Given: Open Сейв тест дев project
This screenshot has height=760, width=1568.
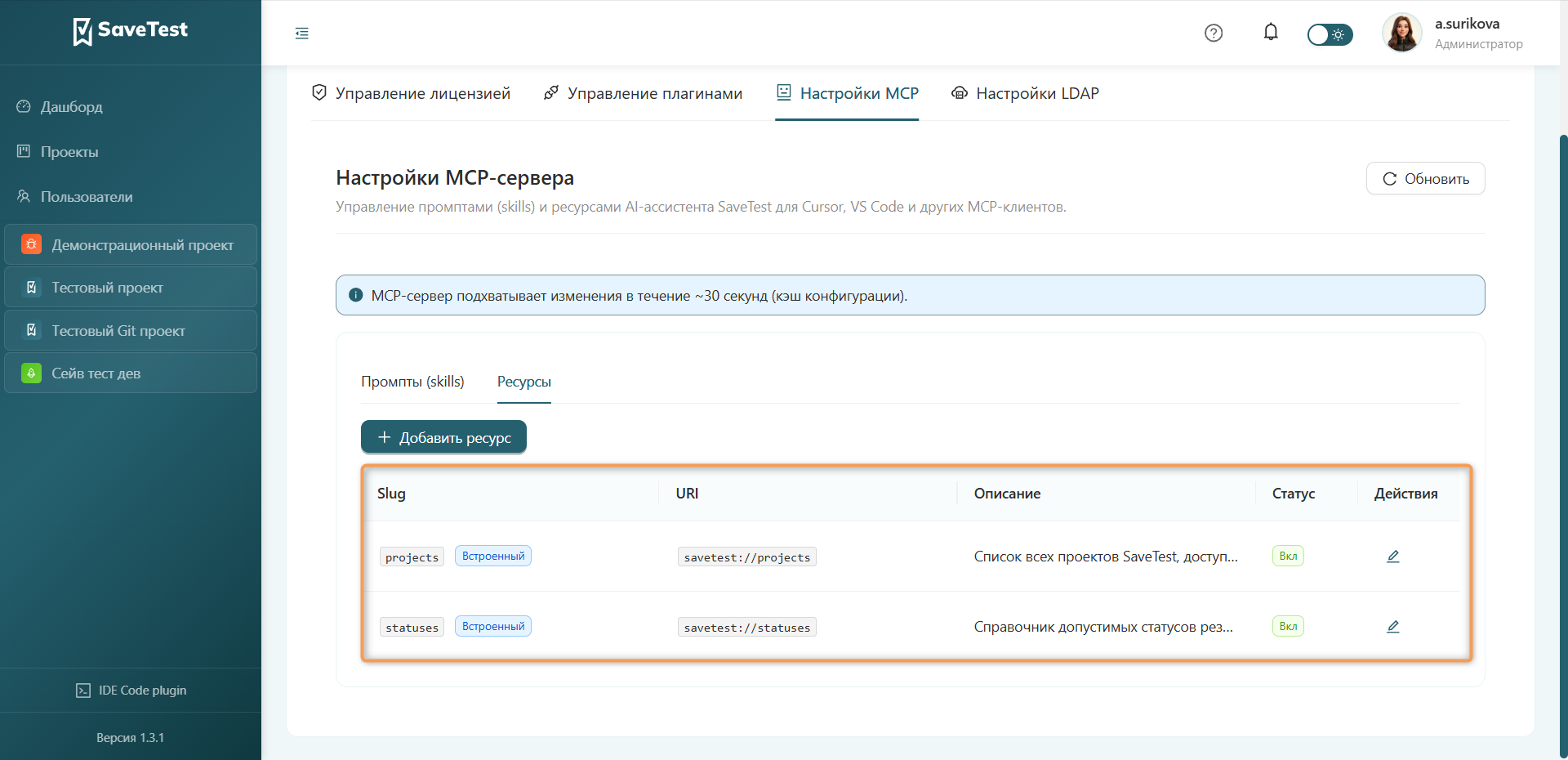Looking at the screenshot, I should (x=131, y=373).
